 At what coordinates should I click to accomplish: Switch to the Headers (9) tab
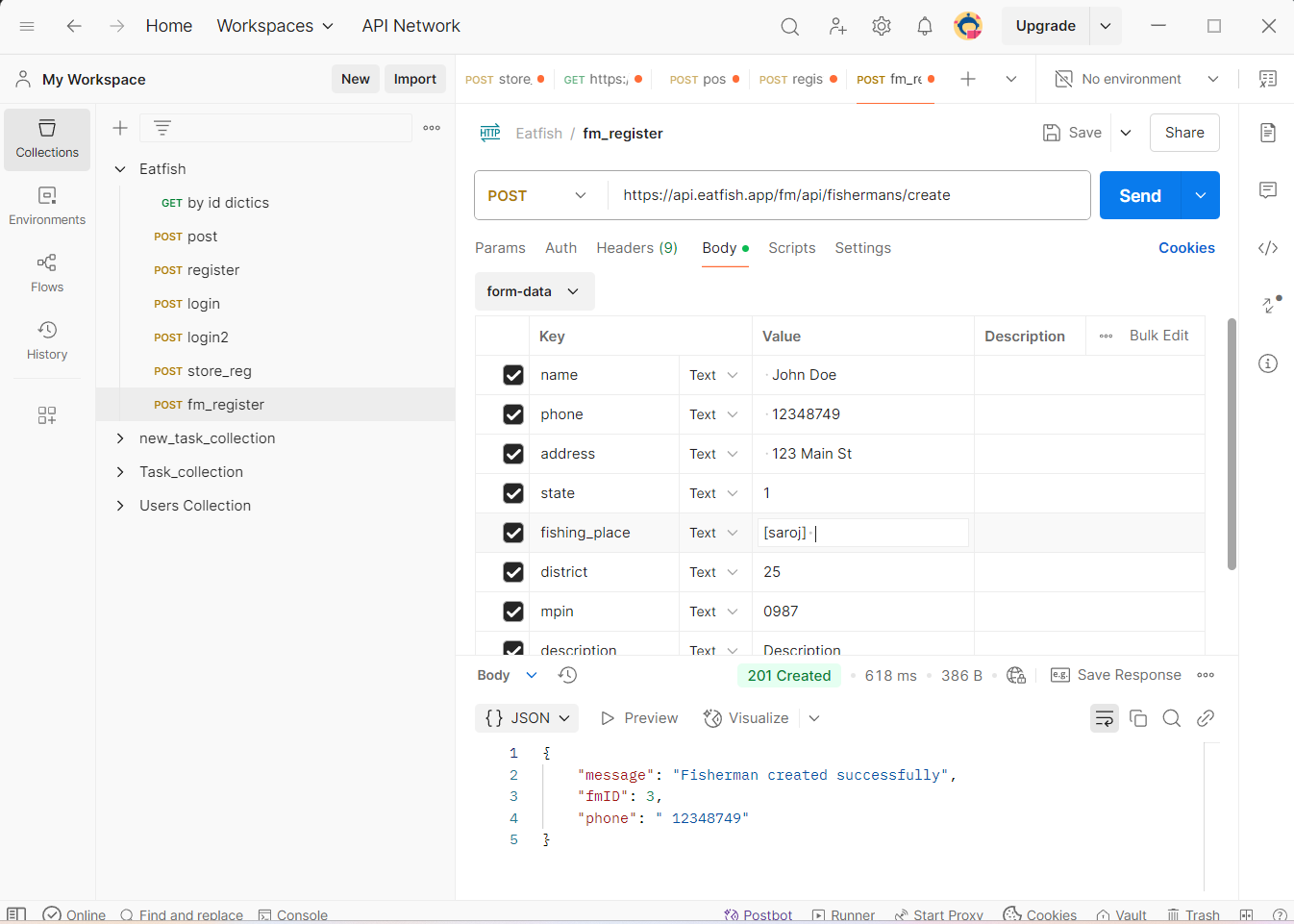click(x=636, y=248)
